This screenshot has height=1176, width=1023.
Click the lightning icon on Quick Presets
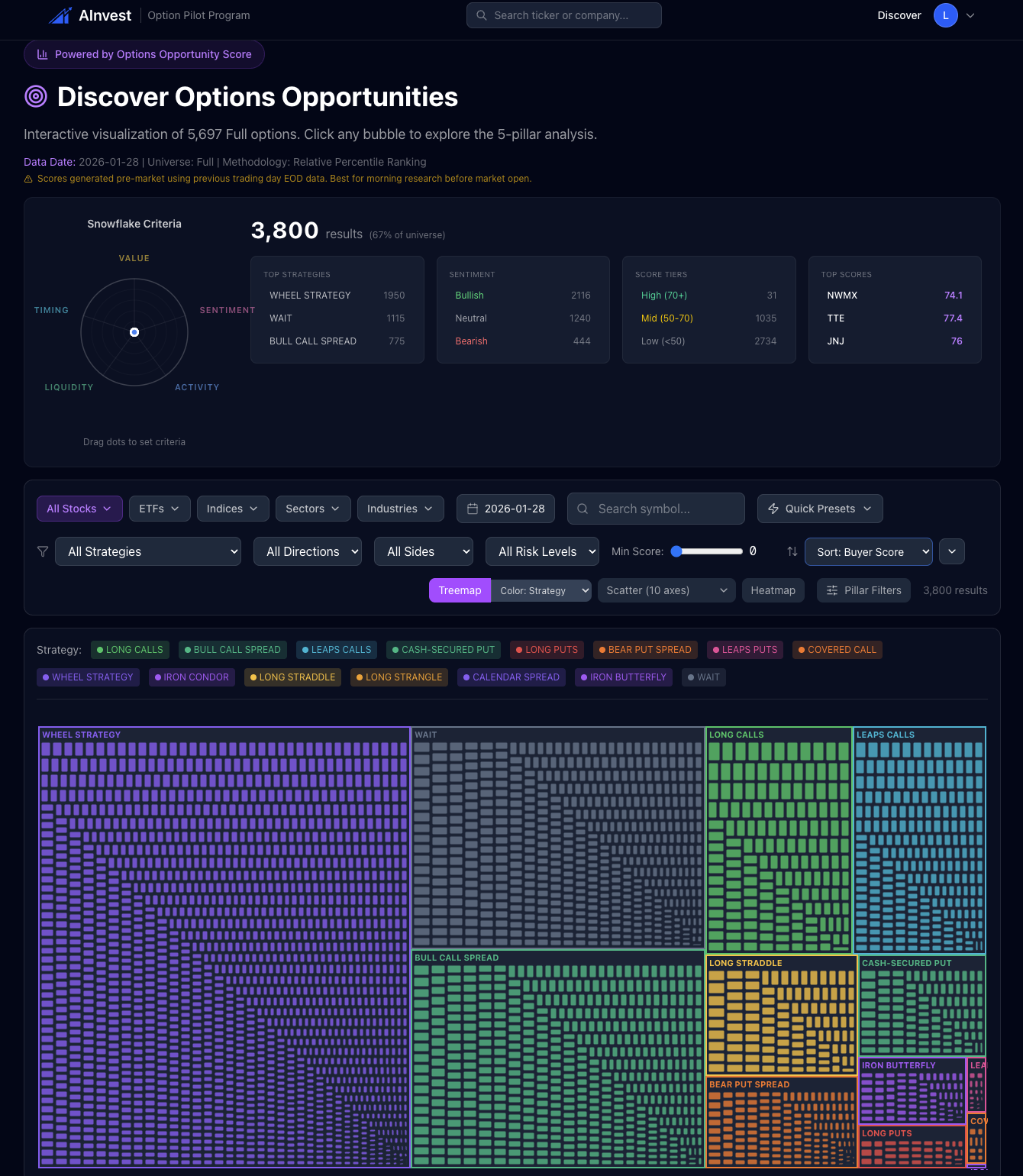[773, 509]
